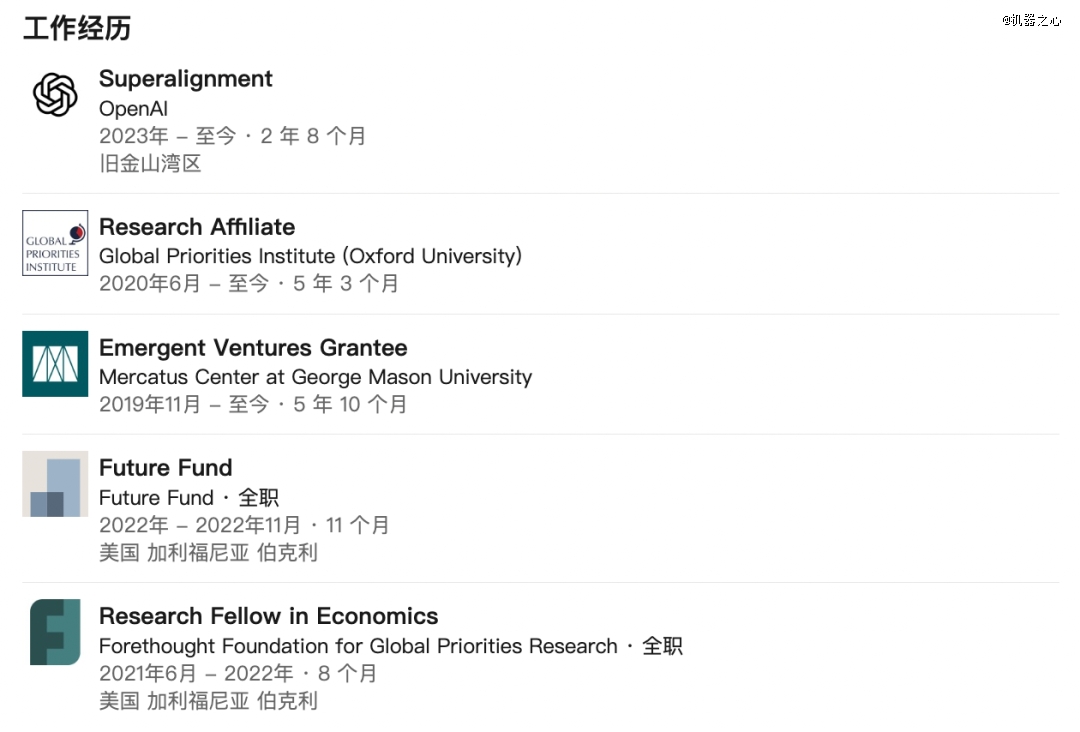Open the Superalignment job title
The height and width of the screenshot is (732, 1080).
(x=185, y=79)
